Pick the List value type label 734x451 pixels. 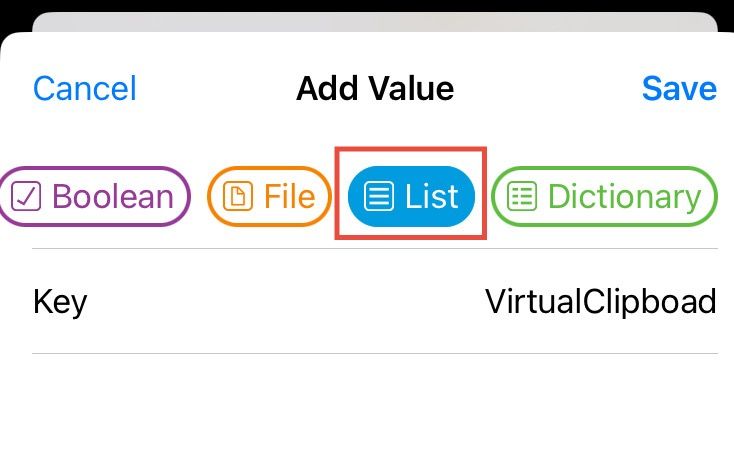click(432, 196)
